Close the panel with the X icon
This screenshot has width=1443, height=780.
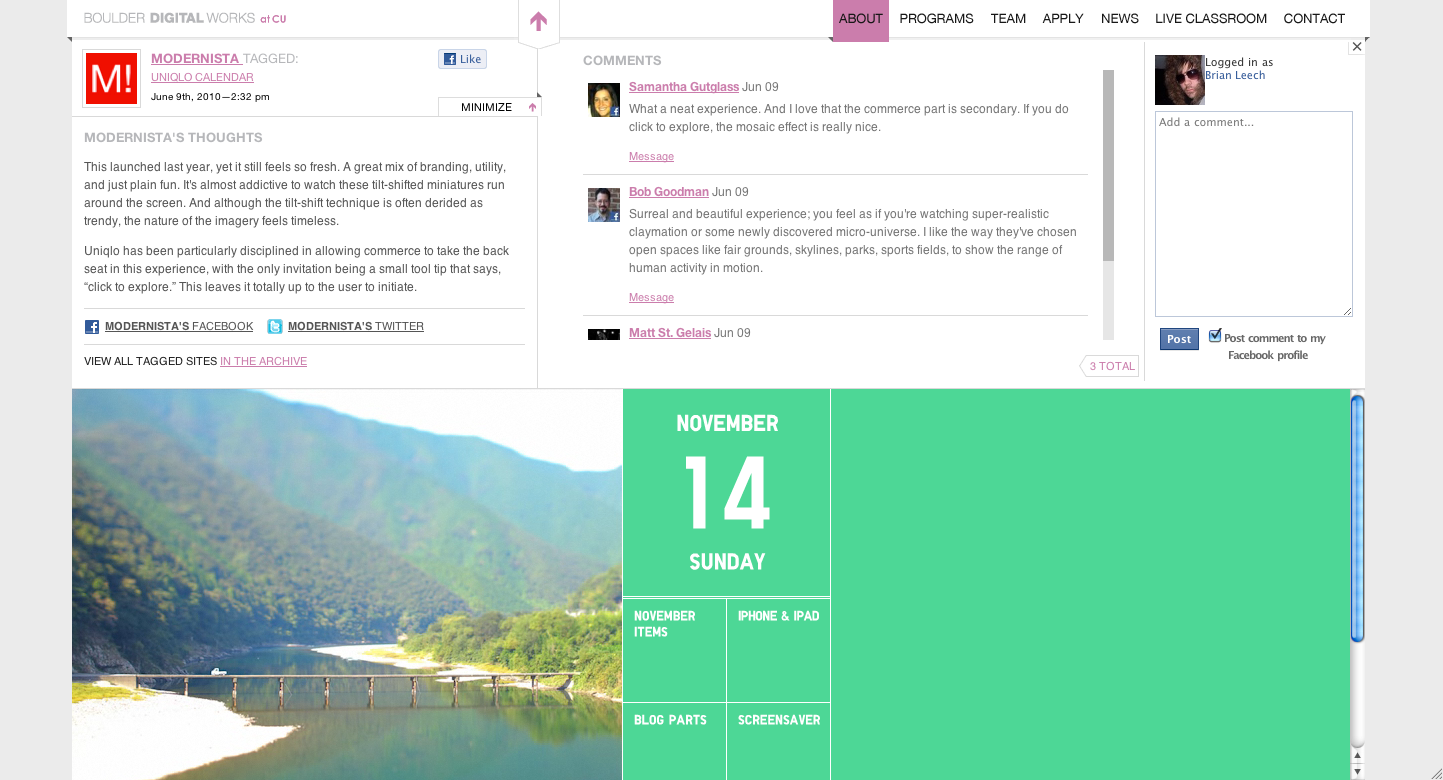pyautogui.click(x=1357, y=47)
